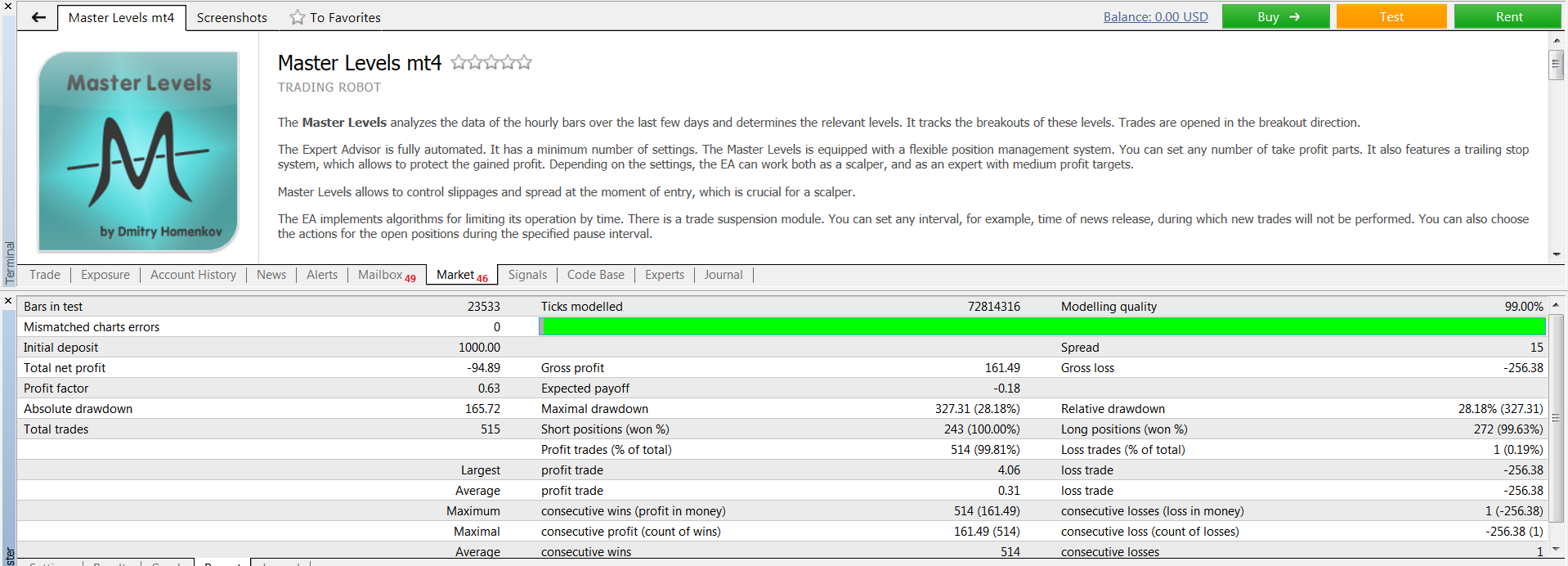The image size is (1568, 566).
Task: Open the Mailbox tab with 49 messages
Action: [387, 275]
